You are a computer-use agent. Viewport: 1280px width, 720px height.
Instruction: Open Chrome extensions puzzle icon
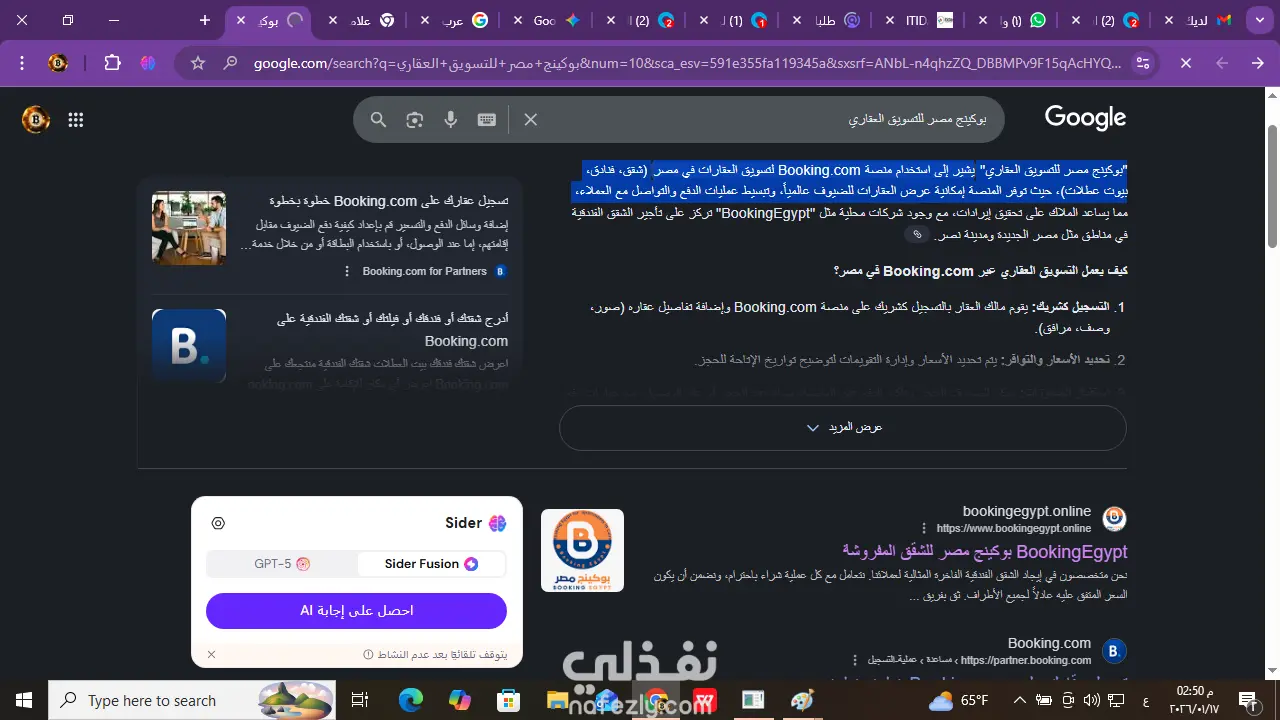point(112,63)
